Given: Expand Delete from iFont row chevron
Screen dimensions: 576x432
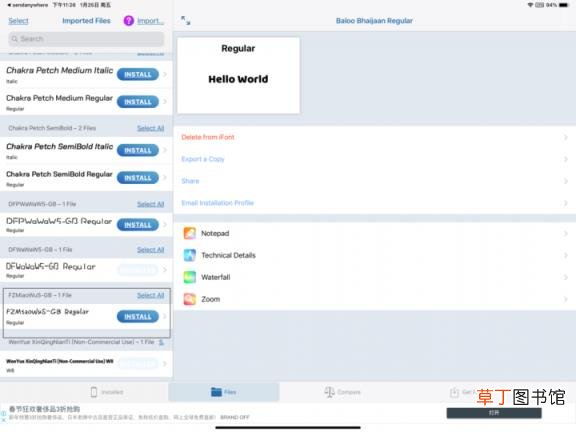Looking at the screenshot, I should [x=566, y=137].
